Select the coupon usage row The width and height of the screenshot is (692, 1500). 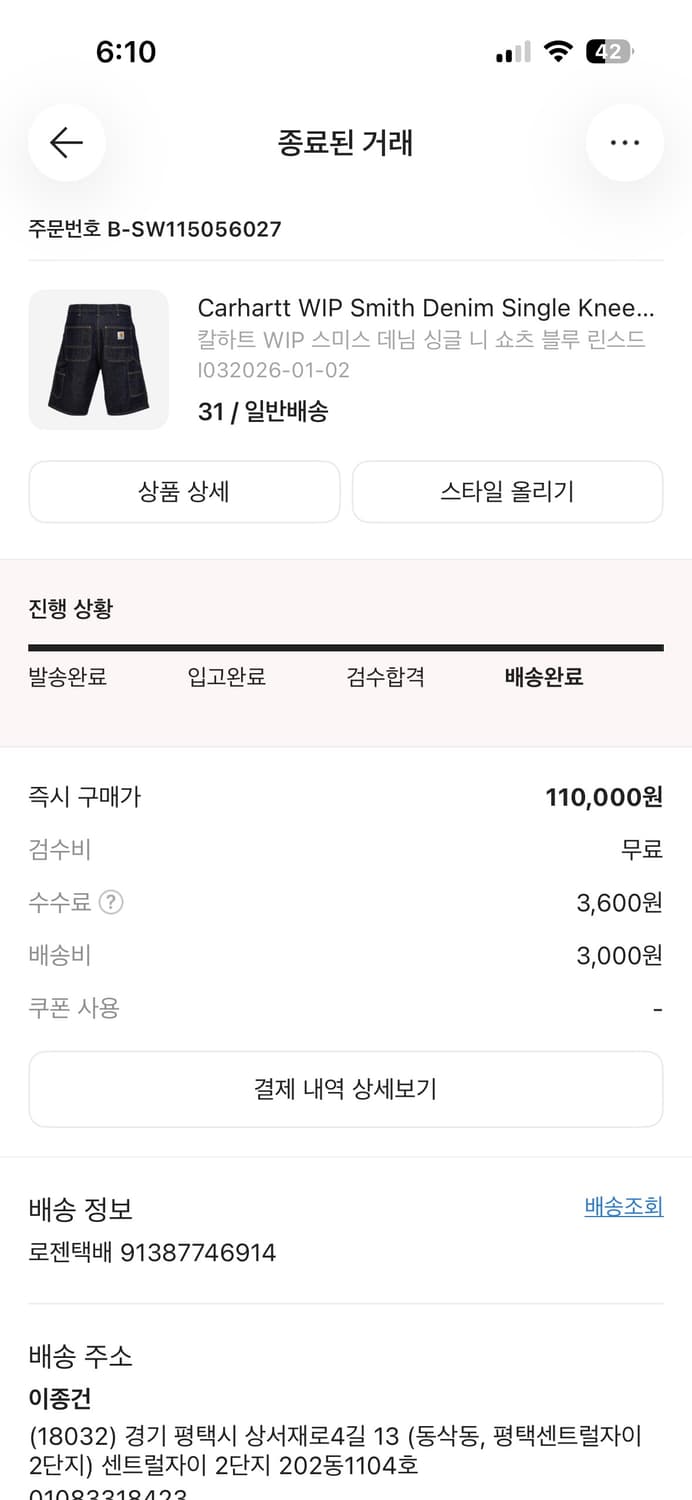pyautogui.click(x=346, y=1007)
